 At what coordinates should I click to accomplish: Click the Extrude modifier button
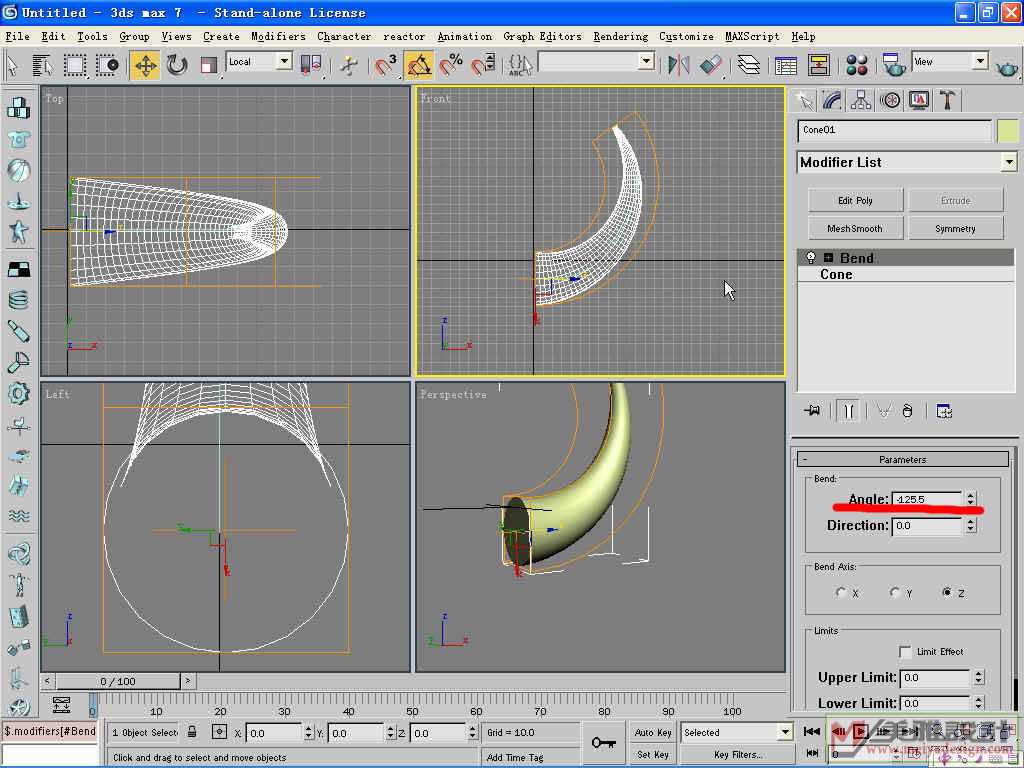pos(955,200)
